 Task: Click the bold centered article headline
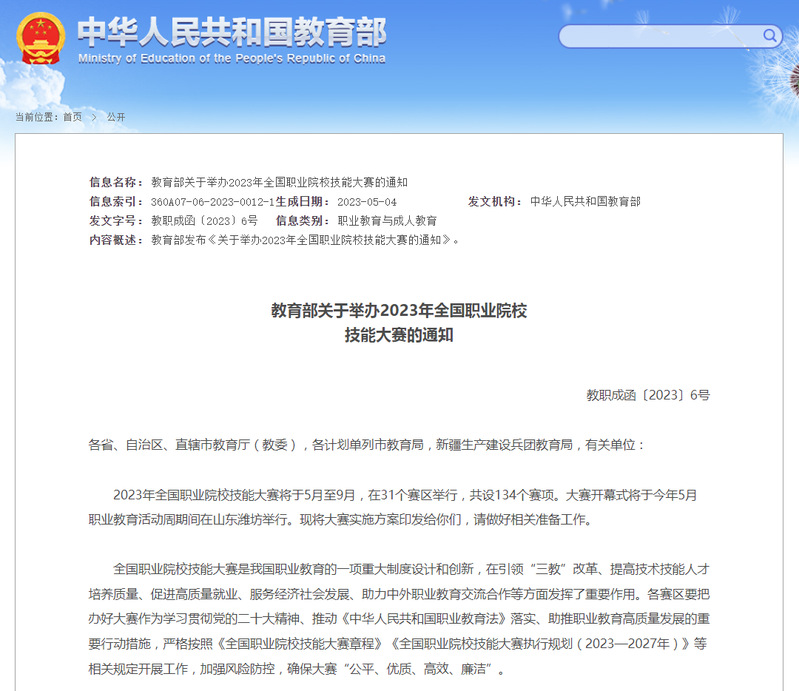[x=399, y=323]
